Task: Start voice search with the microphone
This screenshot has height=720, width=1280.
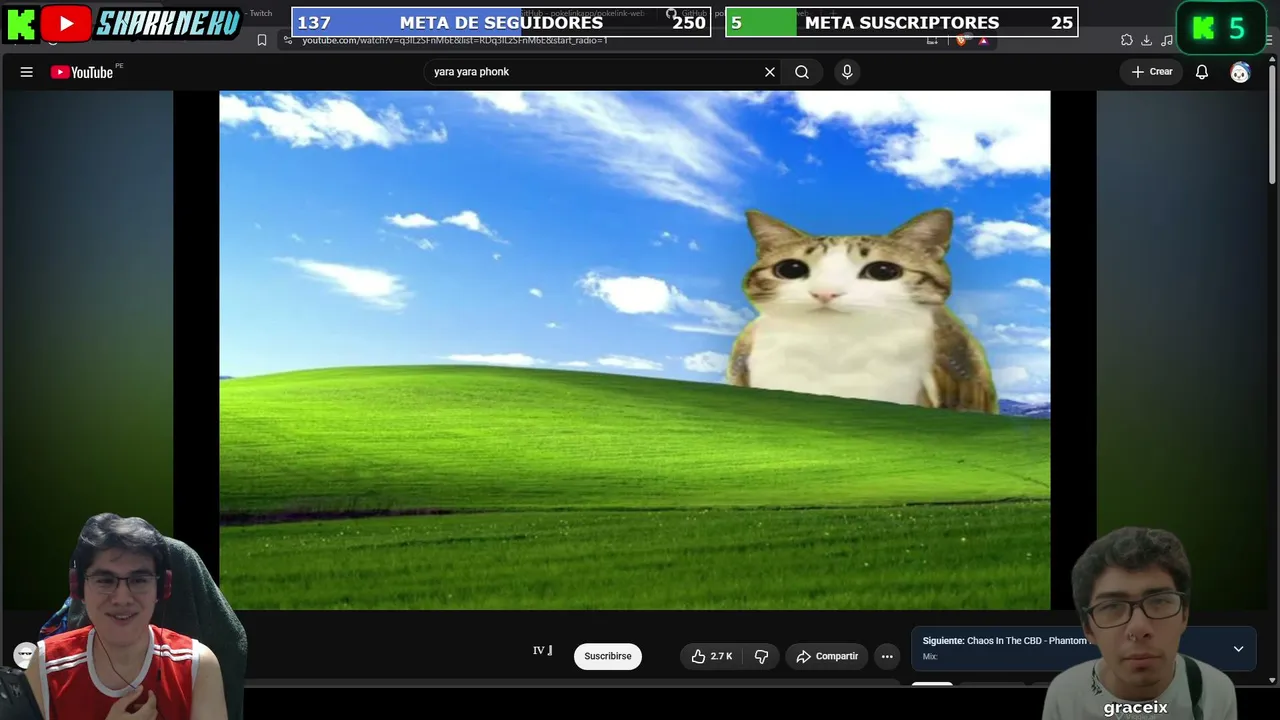Action: point(847,72)
